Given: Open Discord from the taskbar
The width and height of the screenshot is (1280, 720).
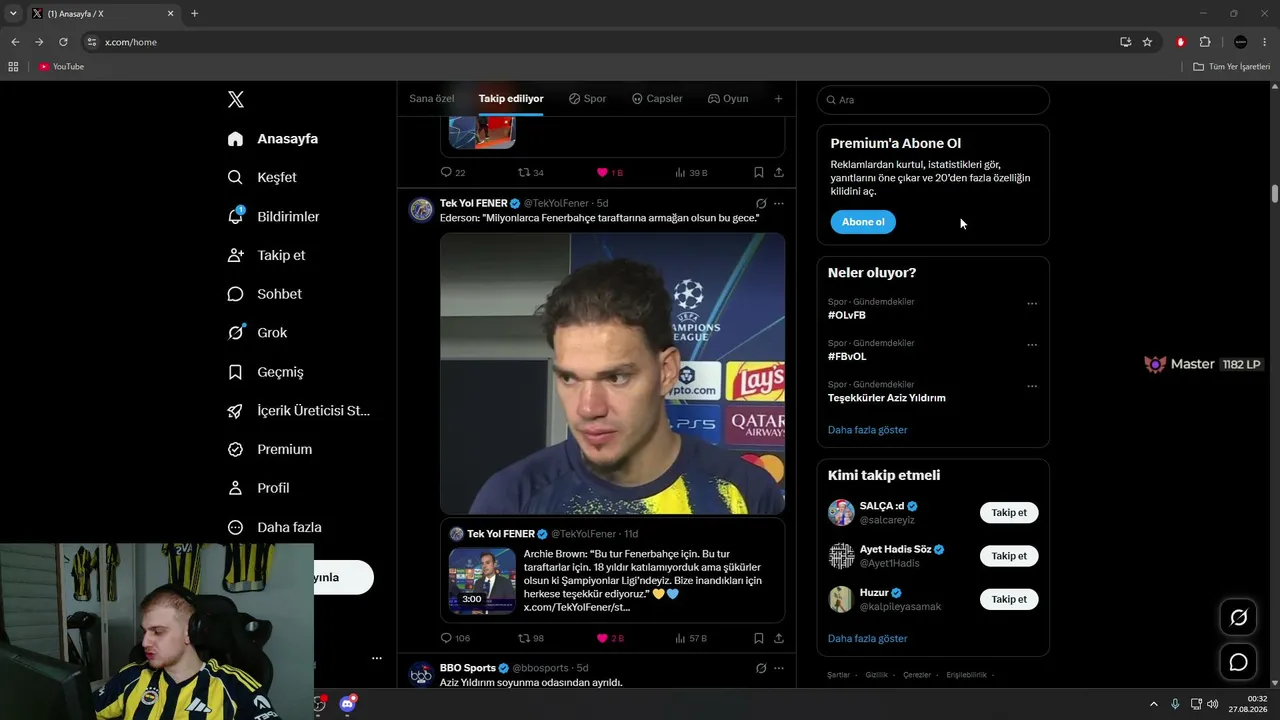Looking at the screenshot, I should click(x=347, y=704).
